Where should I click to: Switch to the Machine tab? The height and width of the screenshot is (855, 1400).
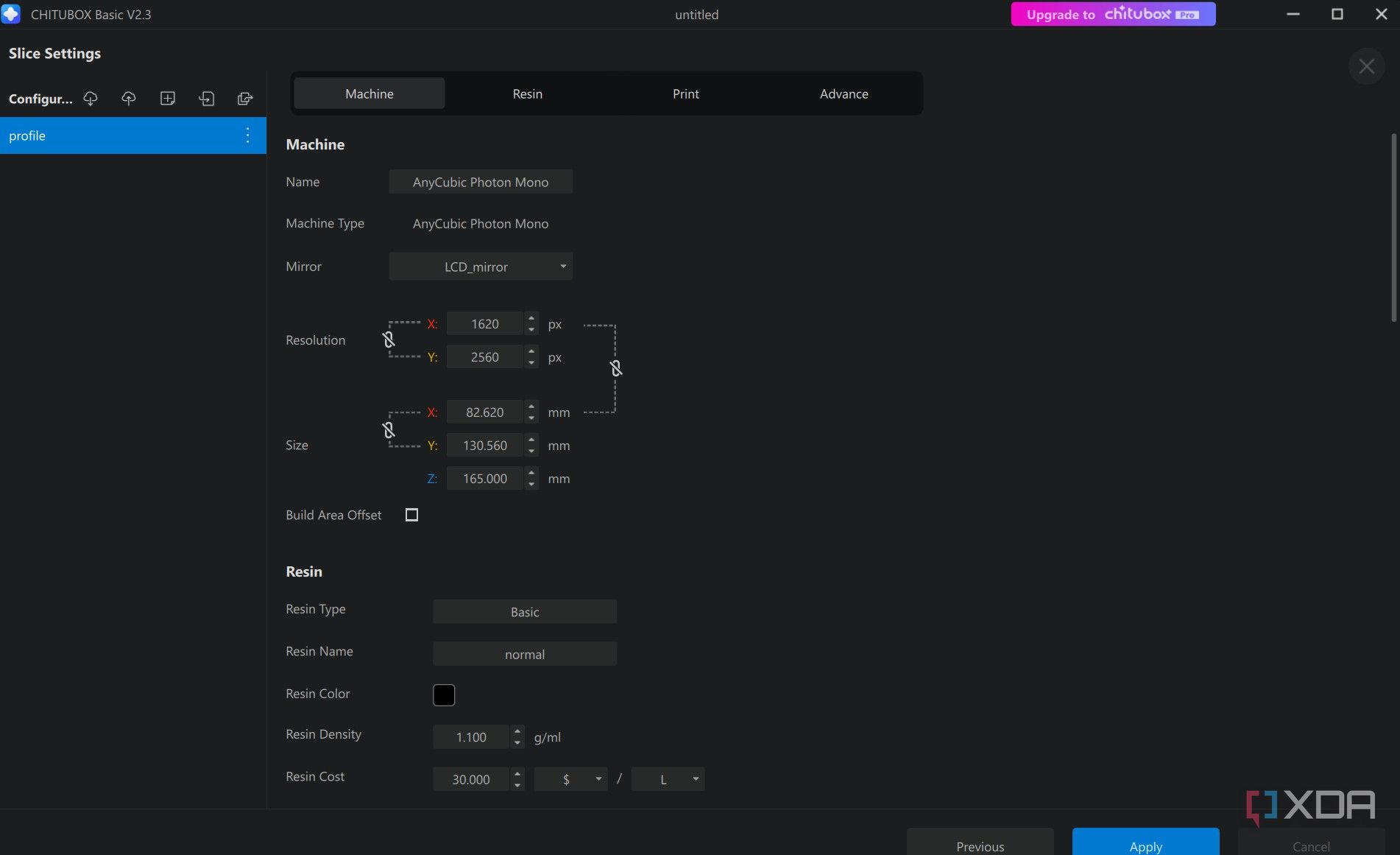click(x=370, y=94)
